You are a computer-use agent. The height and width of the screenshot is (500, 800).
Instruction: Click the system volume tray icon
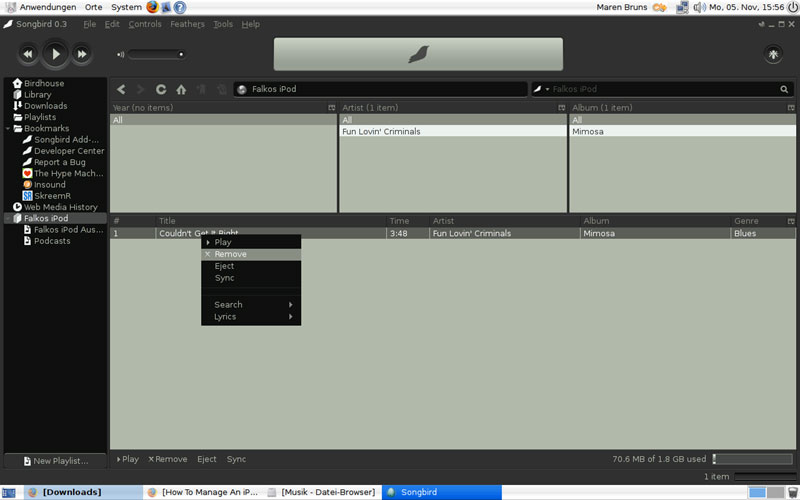699,7
